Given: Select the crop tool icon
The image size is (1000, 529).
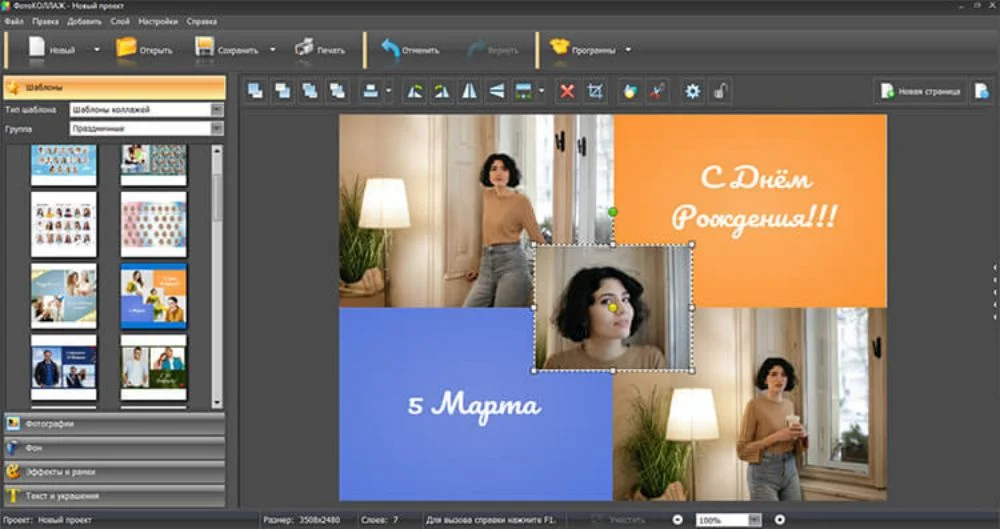Looking at the screenshot, I should pyautogui.click(x=595, y=92).
